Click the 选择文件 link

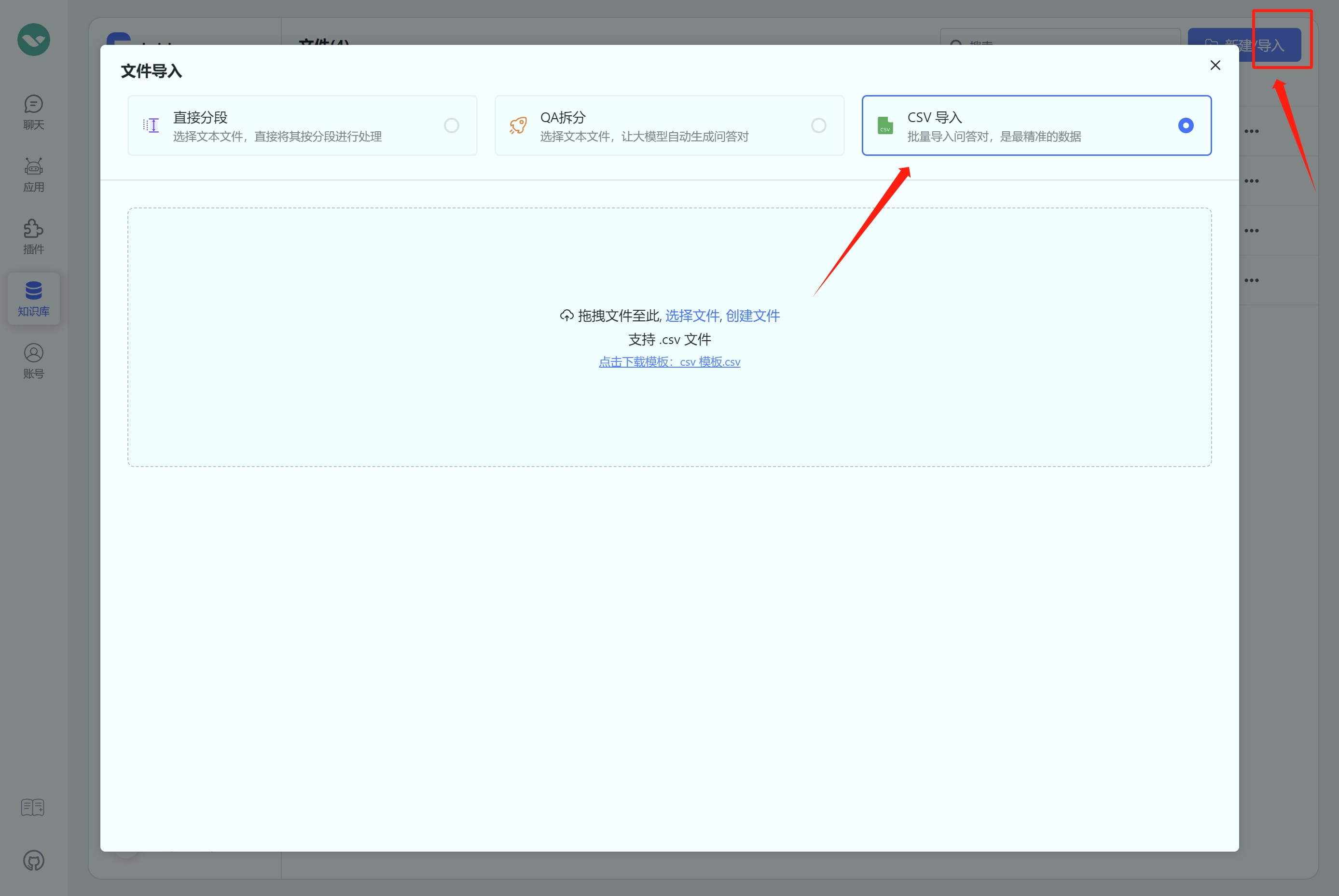(x=691, y=316)
